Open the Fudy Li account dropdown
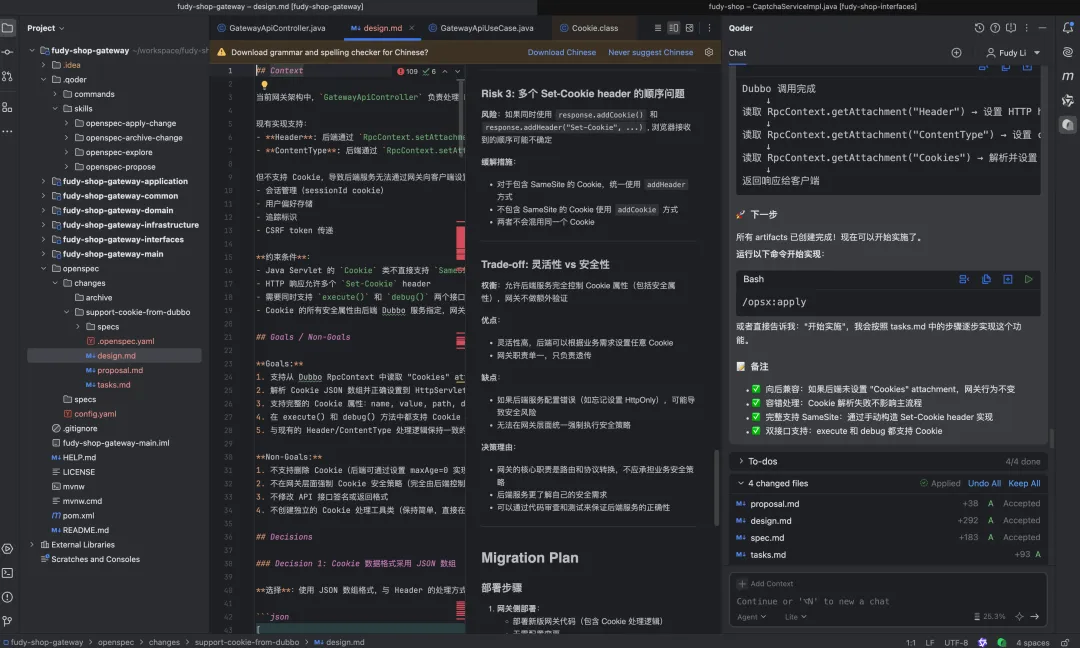 point(1013,53)
